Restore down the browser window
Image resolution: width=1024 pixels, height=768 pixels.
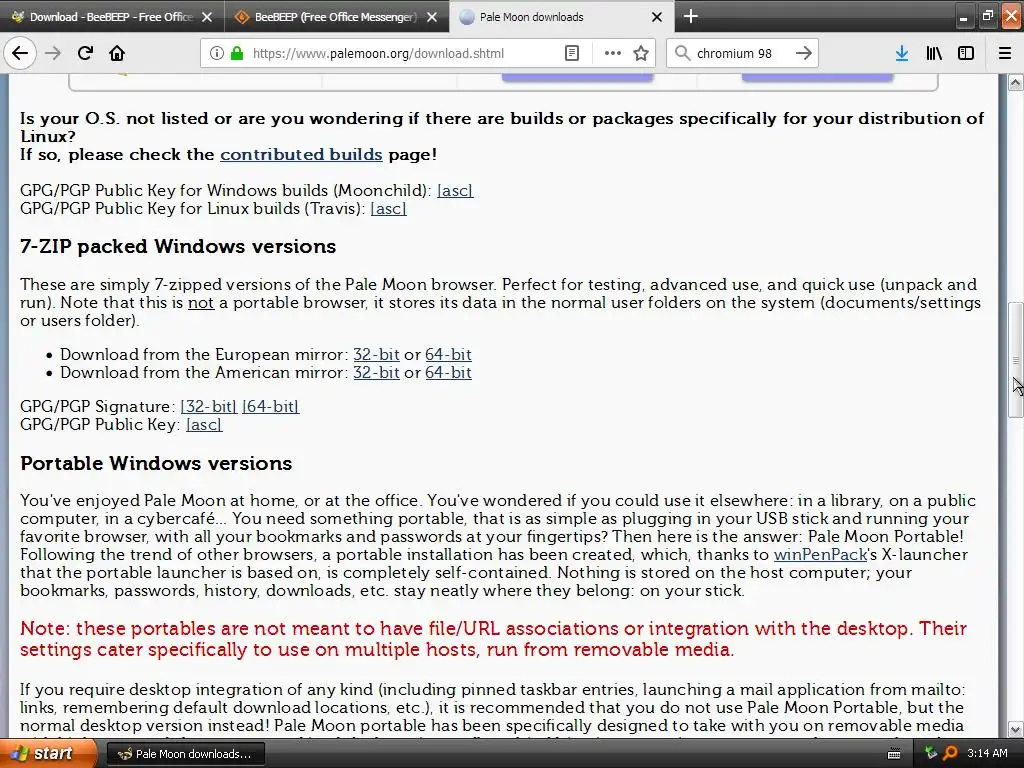coord(988,17)
